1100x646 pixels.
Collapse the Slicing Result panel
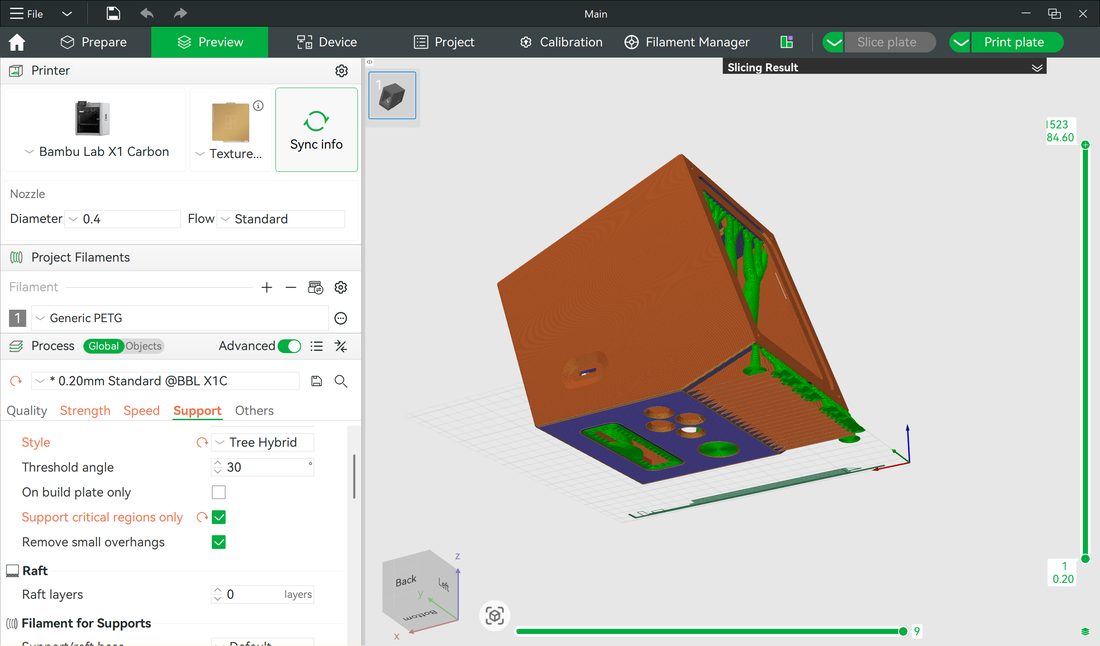coord(1037,67)
